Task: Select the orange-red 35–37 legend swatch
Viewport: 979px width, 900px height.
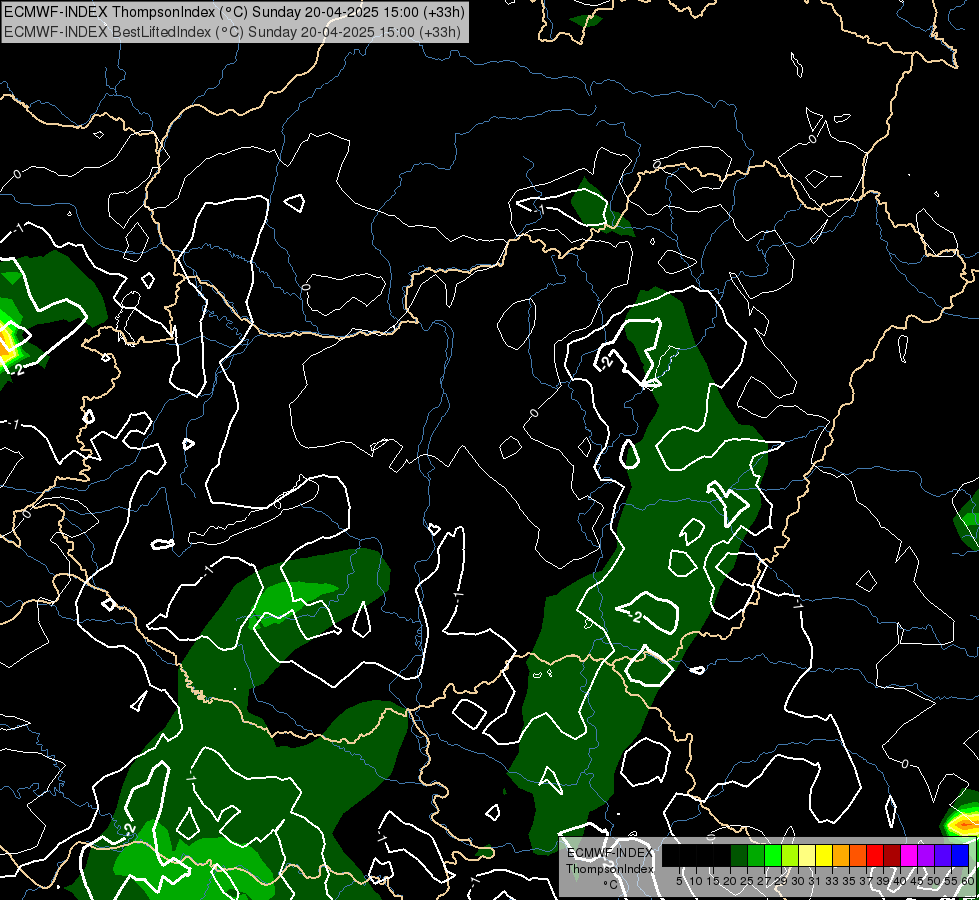Action: 858,855
